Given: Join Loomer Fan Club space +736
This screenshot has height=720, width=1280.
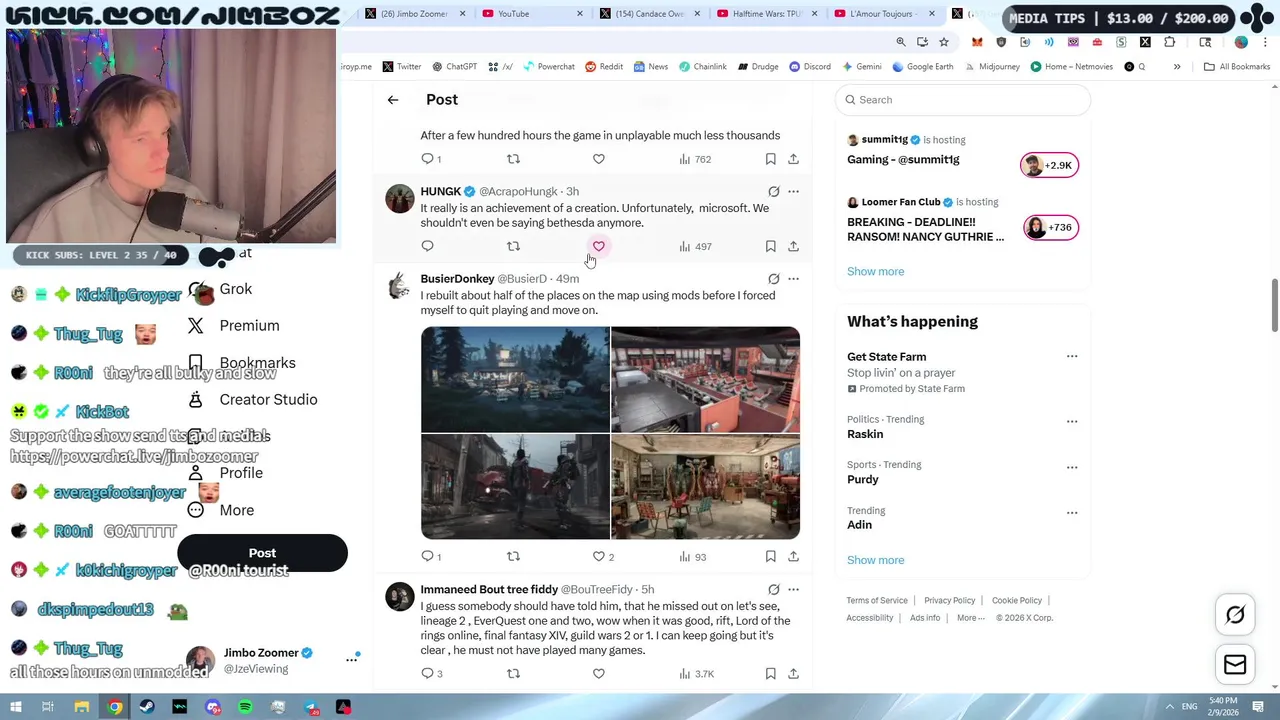Looking at the screenshot, I should (x=1049, y=228).
